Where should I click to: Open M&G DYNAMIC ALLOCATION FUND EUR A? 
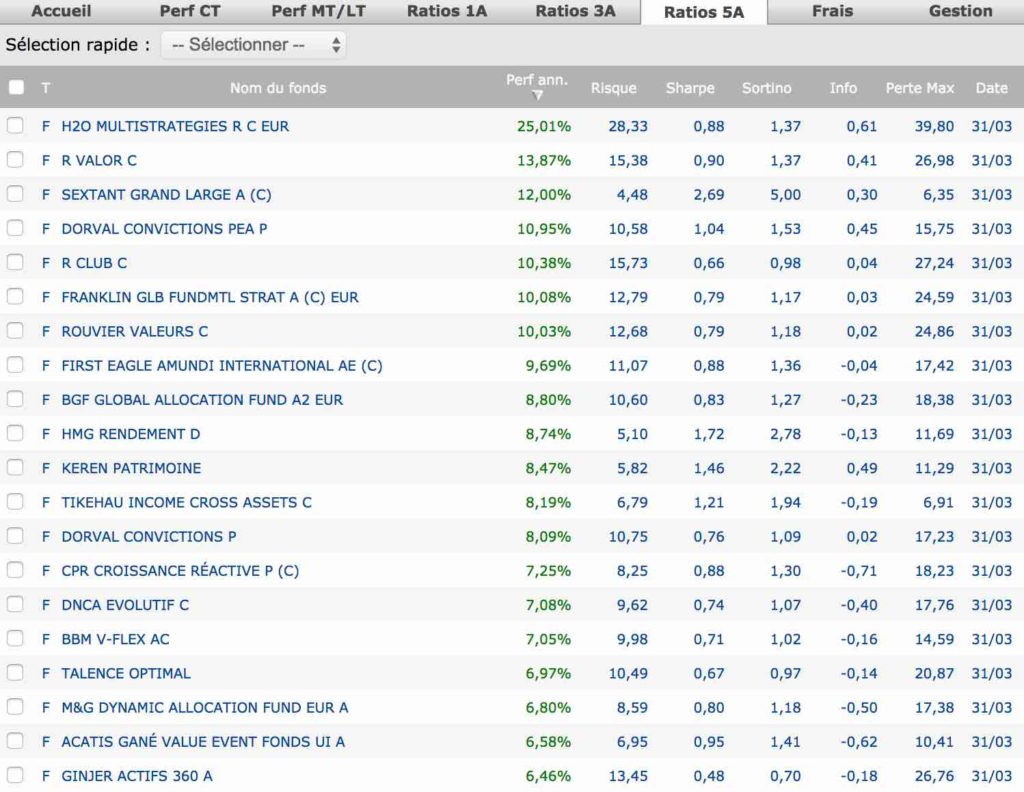click(x=204, y=708)
